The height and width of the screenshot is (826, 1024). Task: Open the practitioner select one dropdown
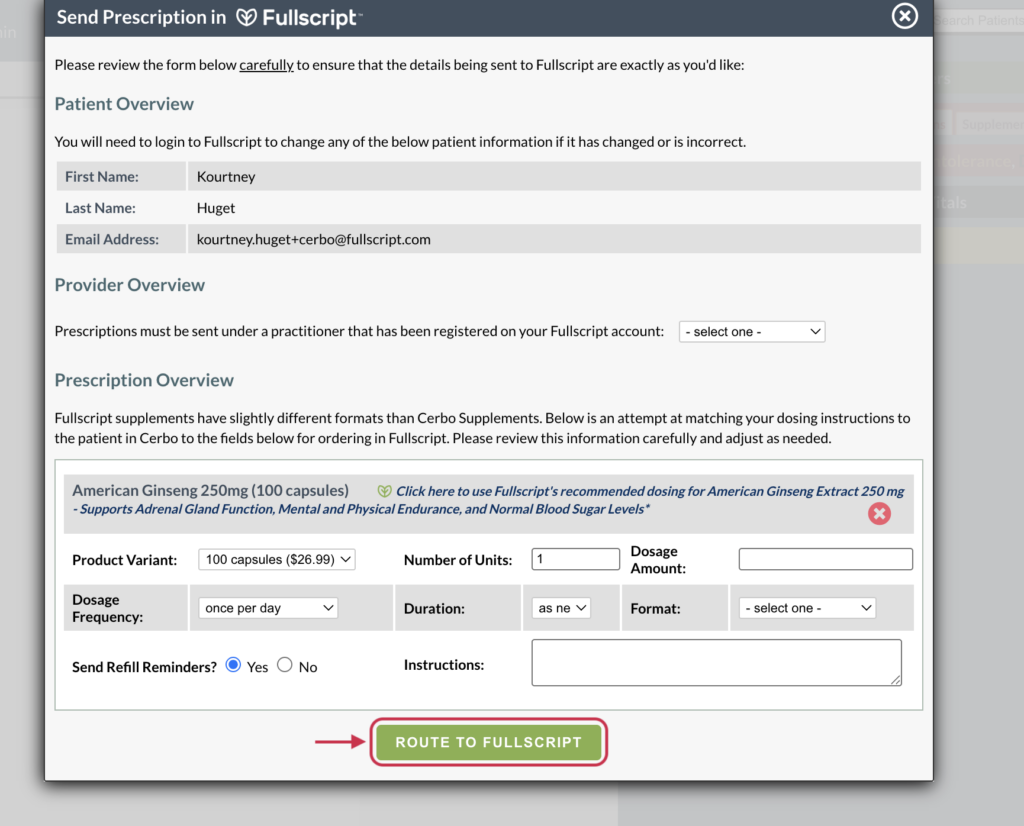point(752,332)
